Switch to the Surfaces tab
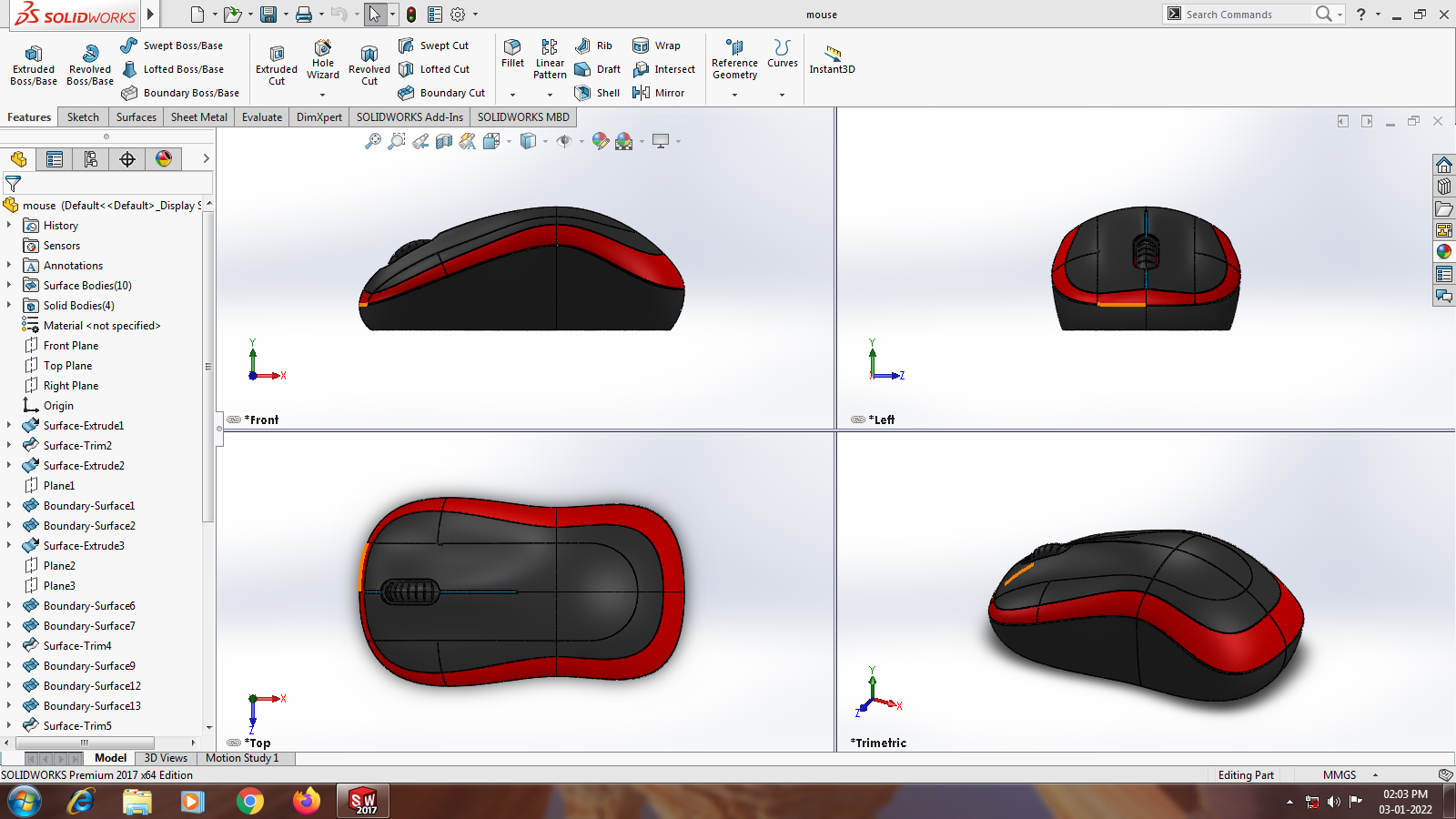 pyautogui.click(x=136, y=117)
